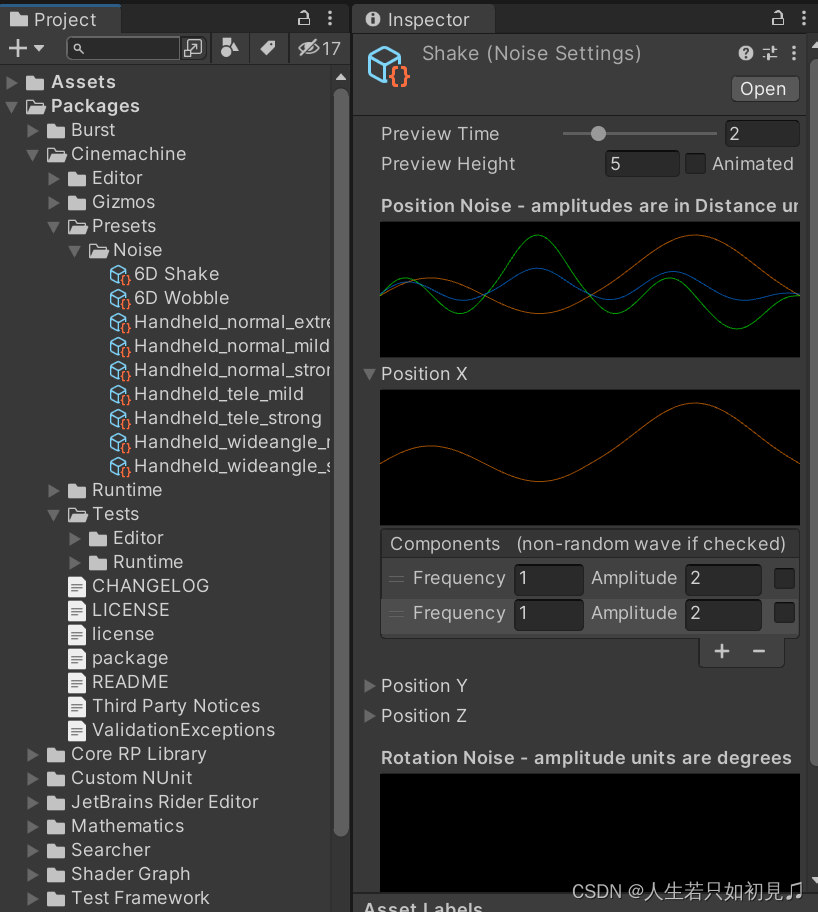This screenshot has width=818, height=912.
Task: Click second row Amplitude field
Action: 723,614
